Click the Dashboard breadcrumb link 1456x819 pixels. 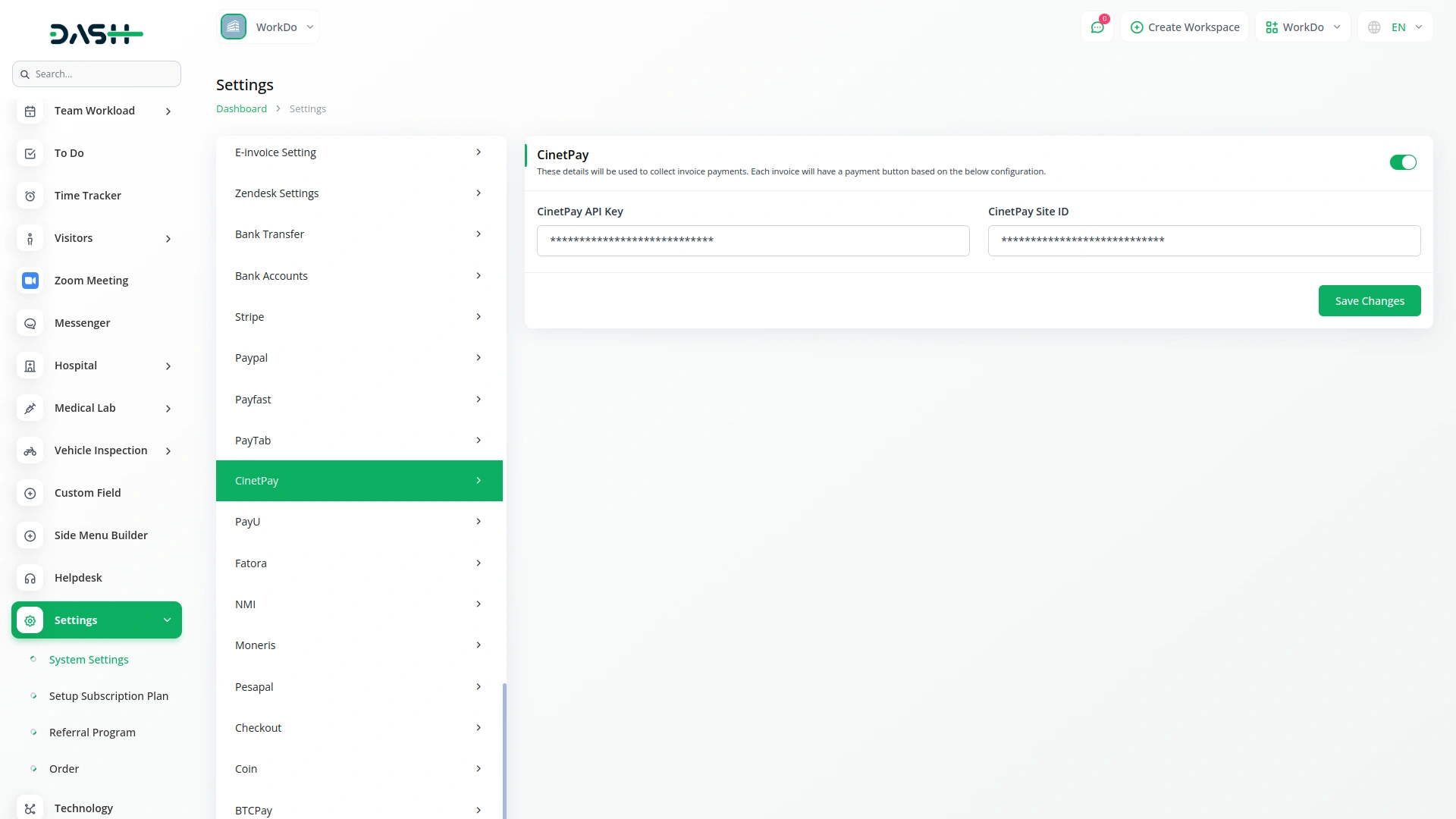[241, 109]
